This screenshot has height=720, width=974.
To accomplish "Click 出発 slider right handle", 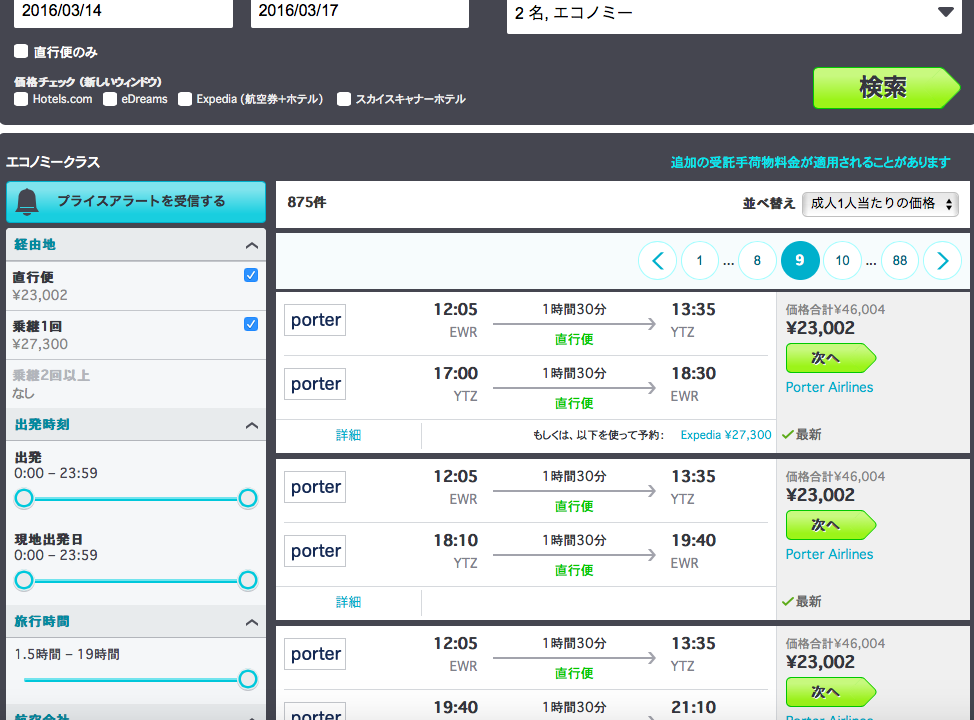I will tap(248, 498).
